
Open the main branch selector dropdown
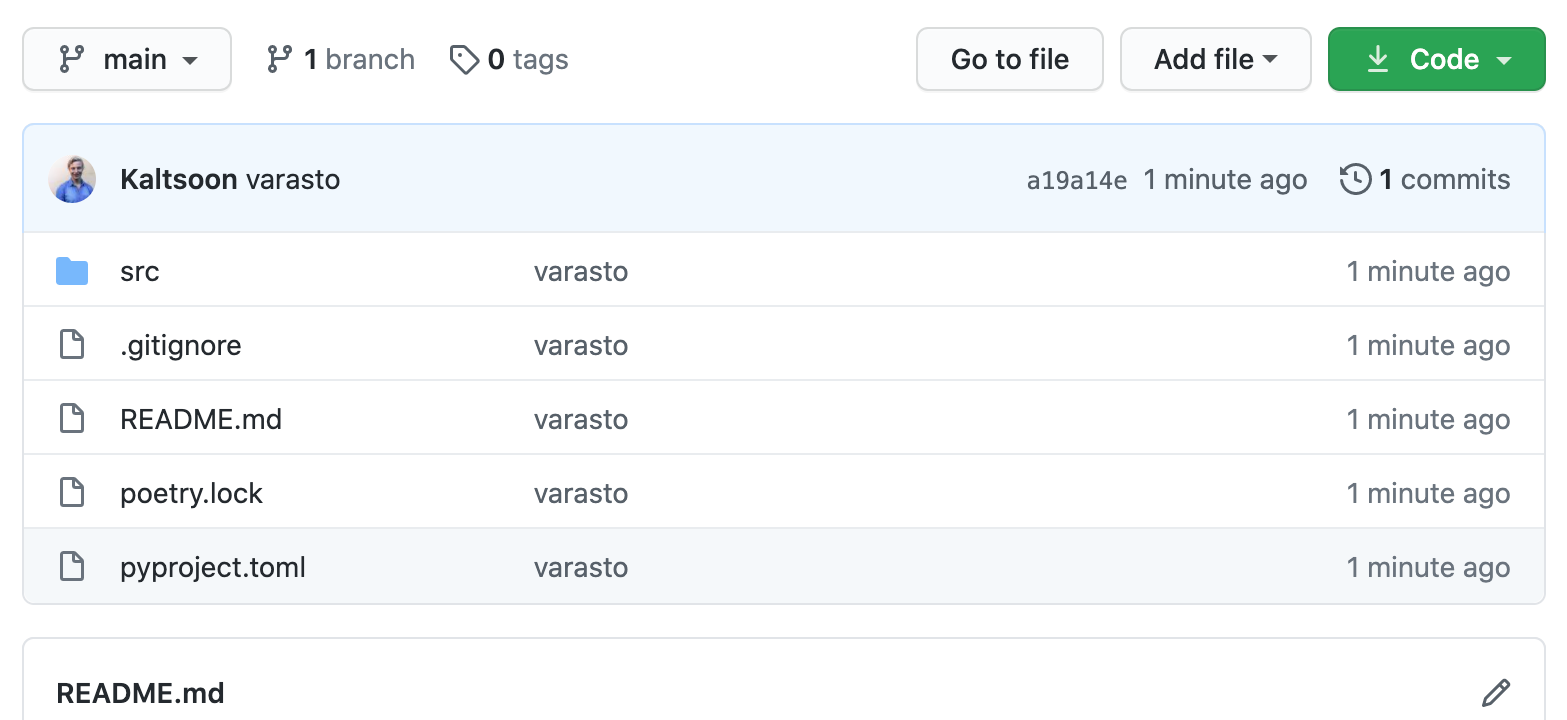coord(127,60)
